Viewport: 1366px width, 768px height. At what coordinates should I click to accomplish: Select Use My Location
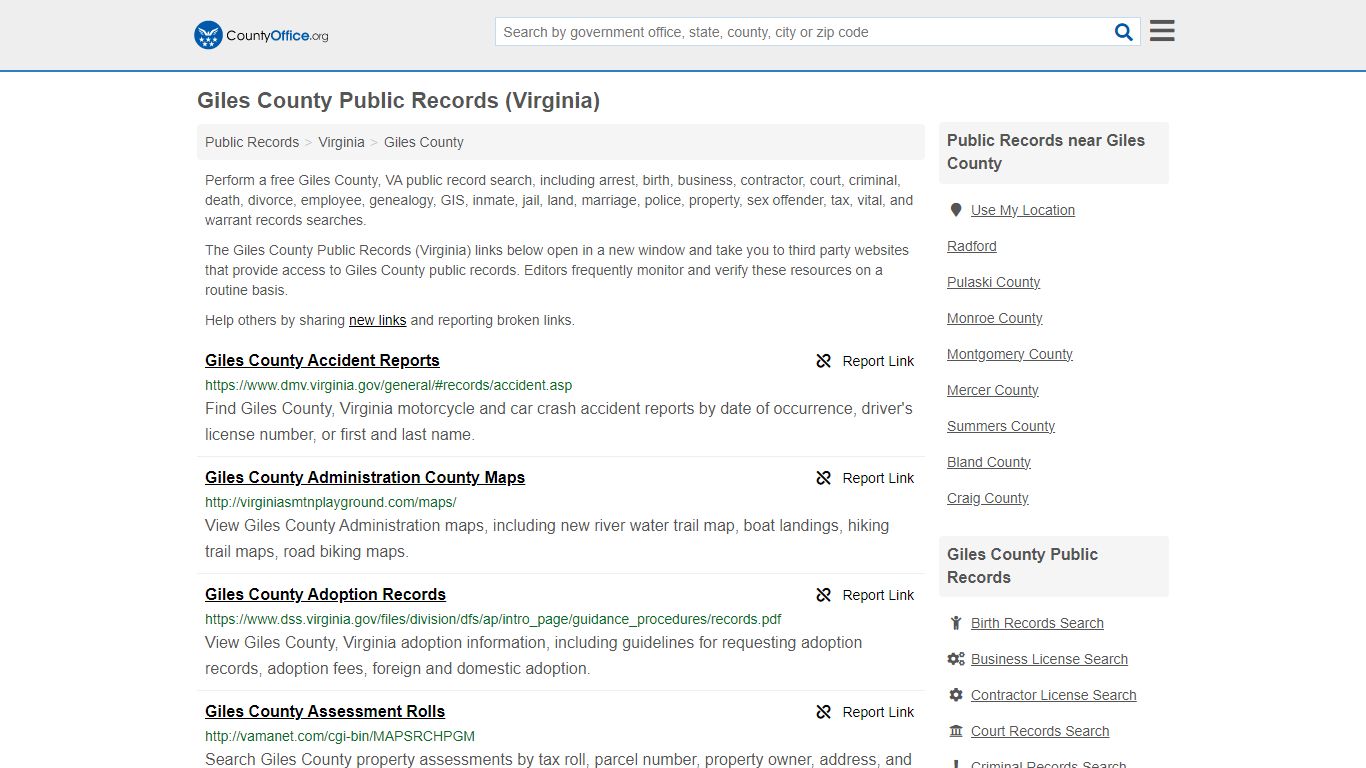click(1023, 210)
